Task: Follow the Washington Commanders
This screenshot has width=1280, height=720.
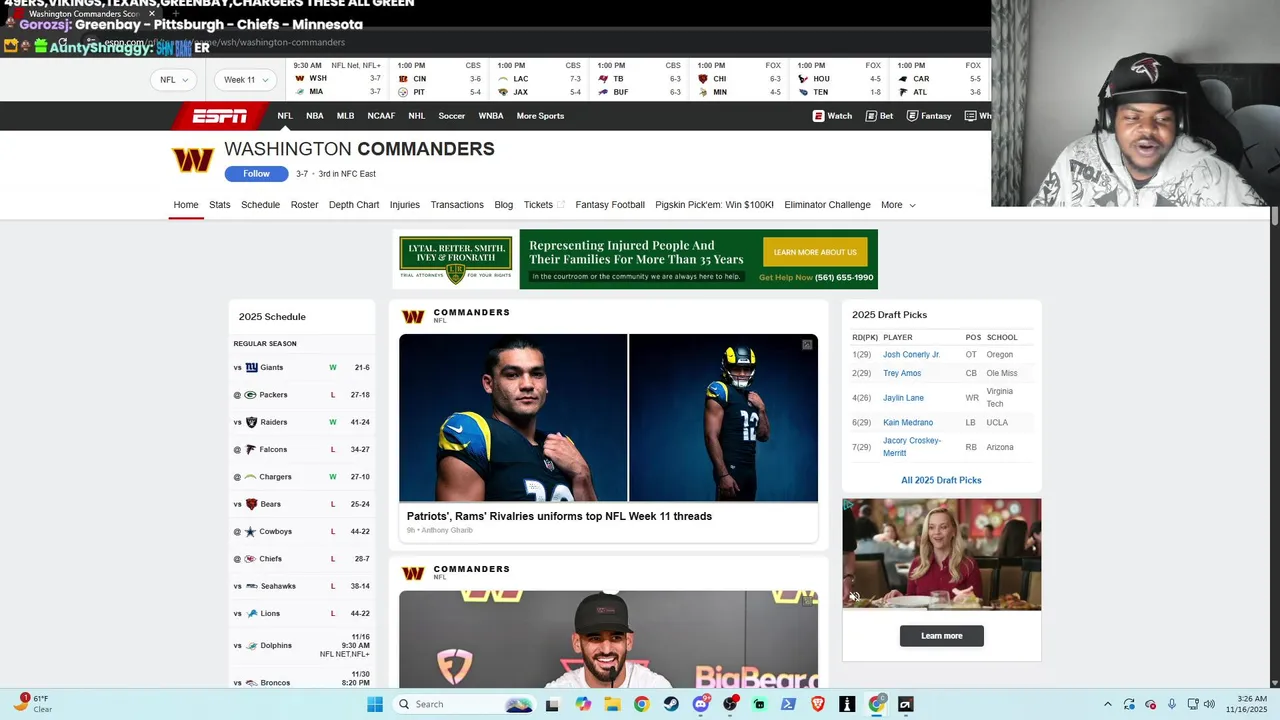Action: point(256,174)
